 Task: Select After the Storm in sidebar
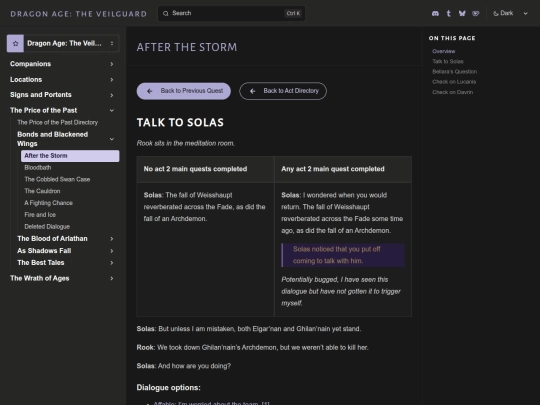[x=70, y=156]
